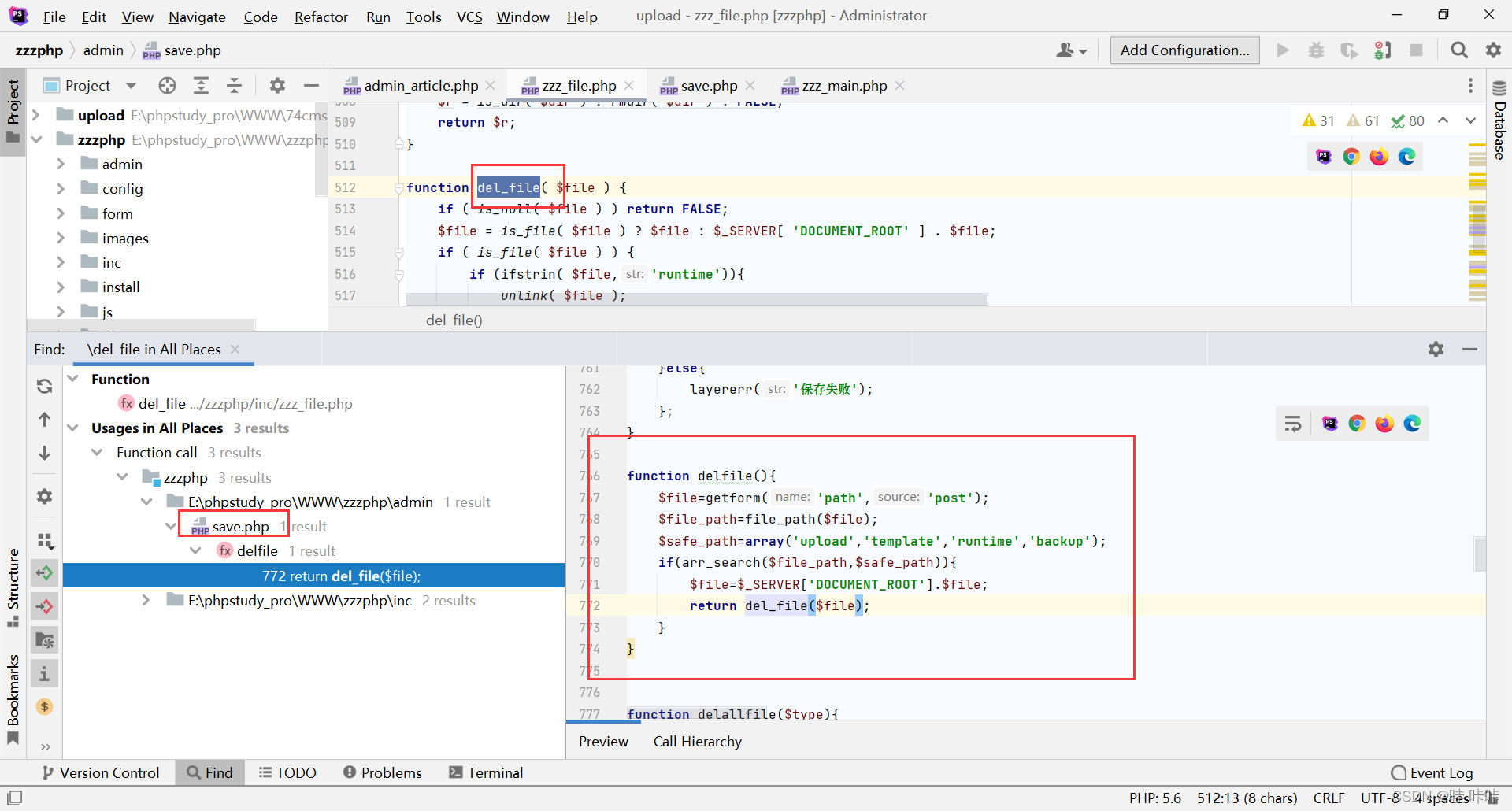Open Project panel options gear
The width and height of the screenshot is (1512, 811).
point(277,85)
